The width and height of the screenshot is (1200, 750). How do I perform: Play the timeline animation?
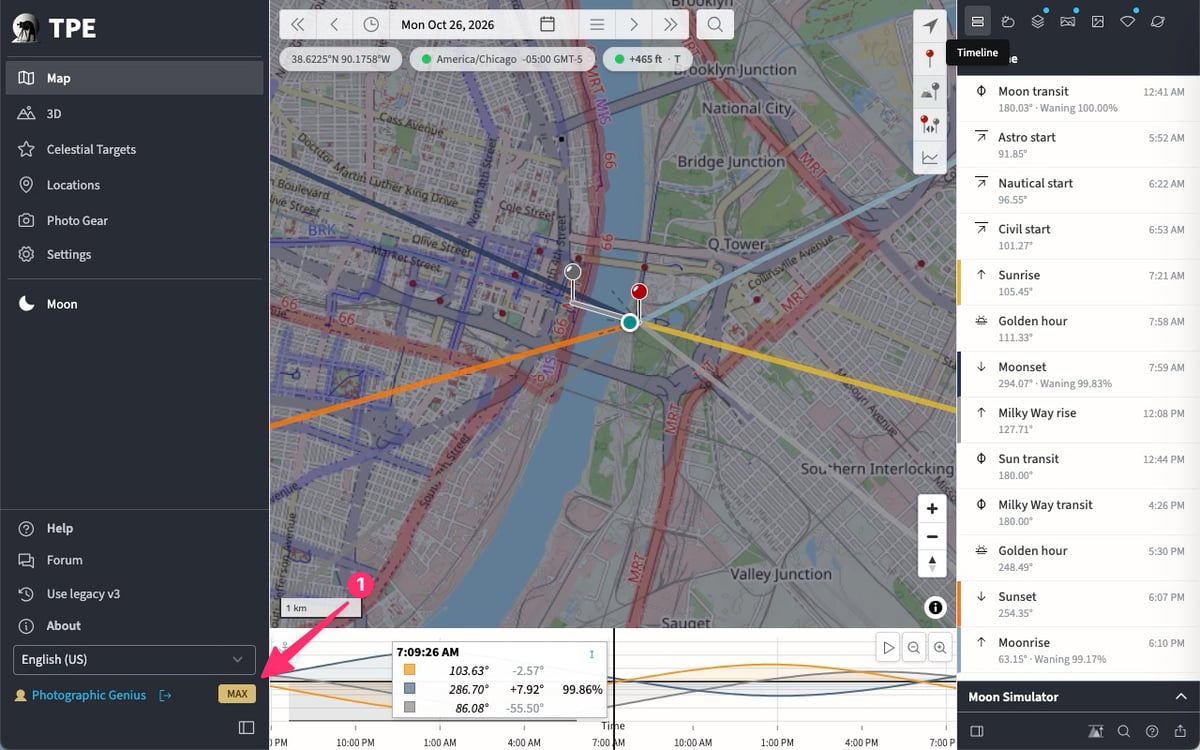(888, 648)
